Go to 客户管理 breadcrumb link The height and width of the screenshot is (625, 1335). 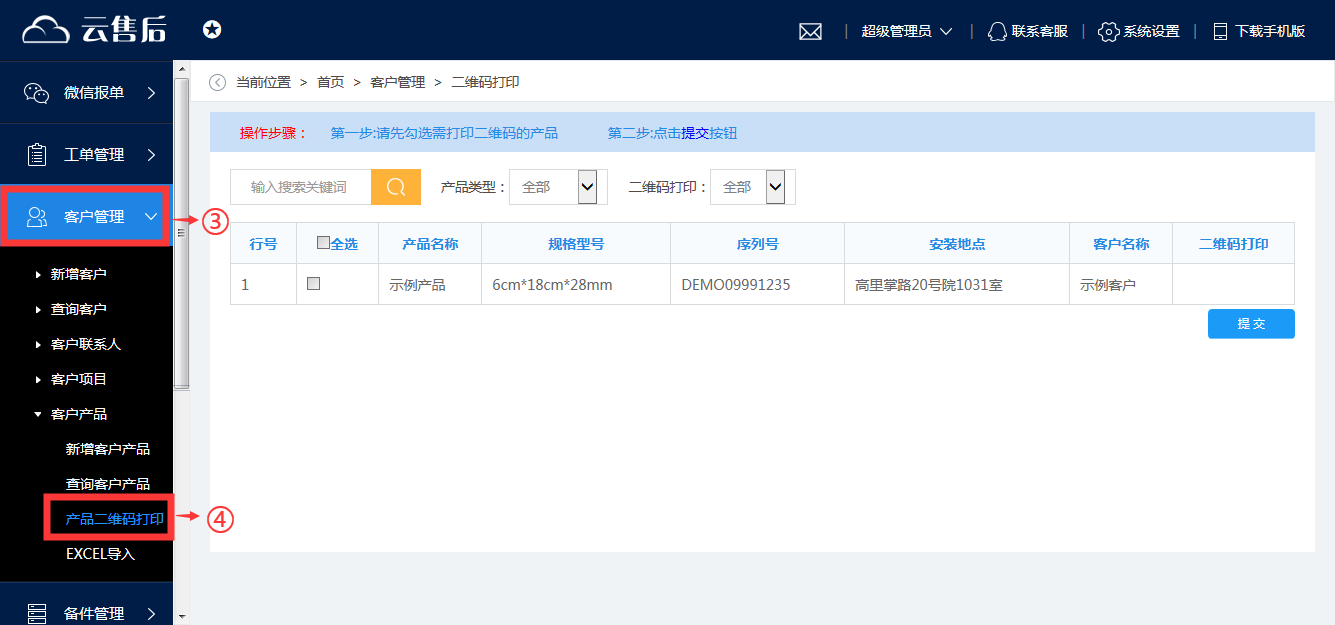(398, 82)
